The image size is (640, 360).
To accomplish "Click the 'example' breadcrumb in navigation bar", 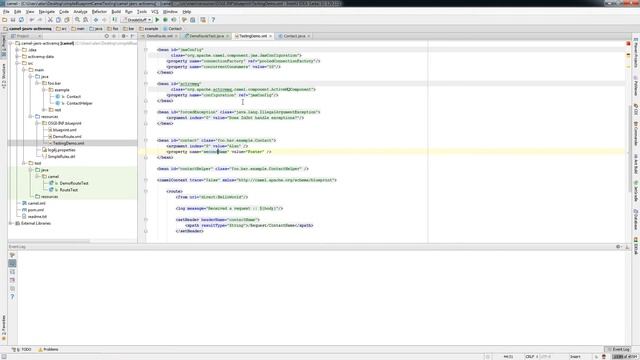I will coord(149,29).
